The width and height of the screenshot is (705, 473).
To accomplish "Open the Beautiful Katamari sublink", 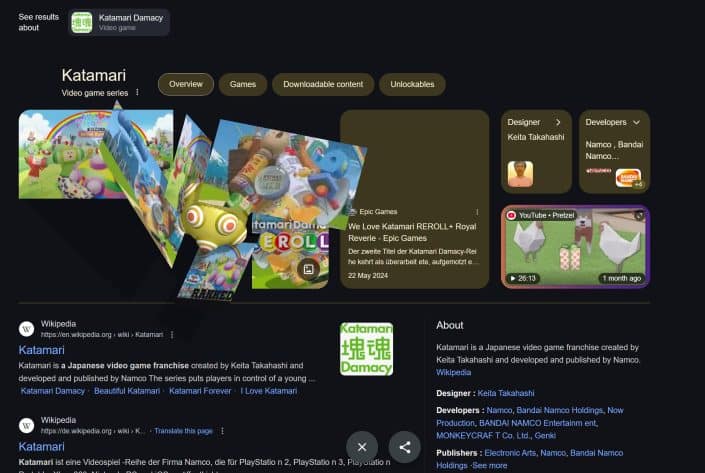I will (x=127, y=391).
